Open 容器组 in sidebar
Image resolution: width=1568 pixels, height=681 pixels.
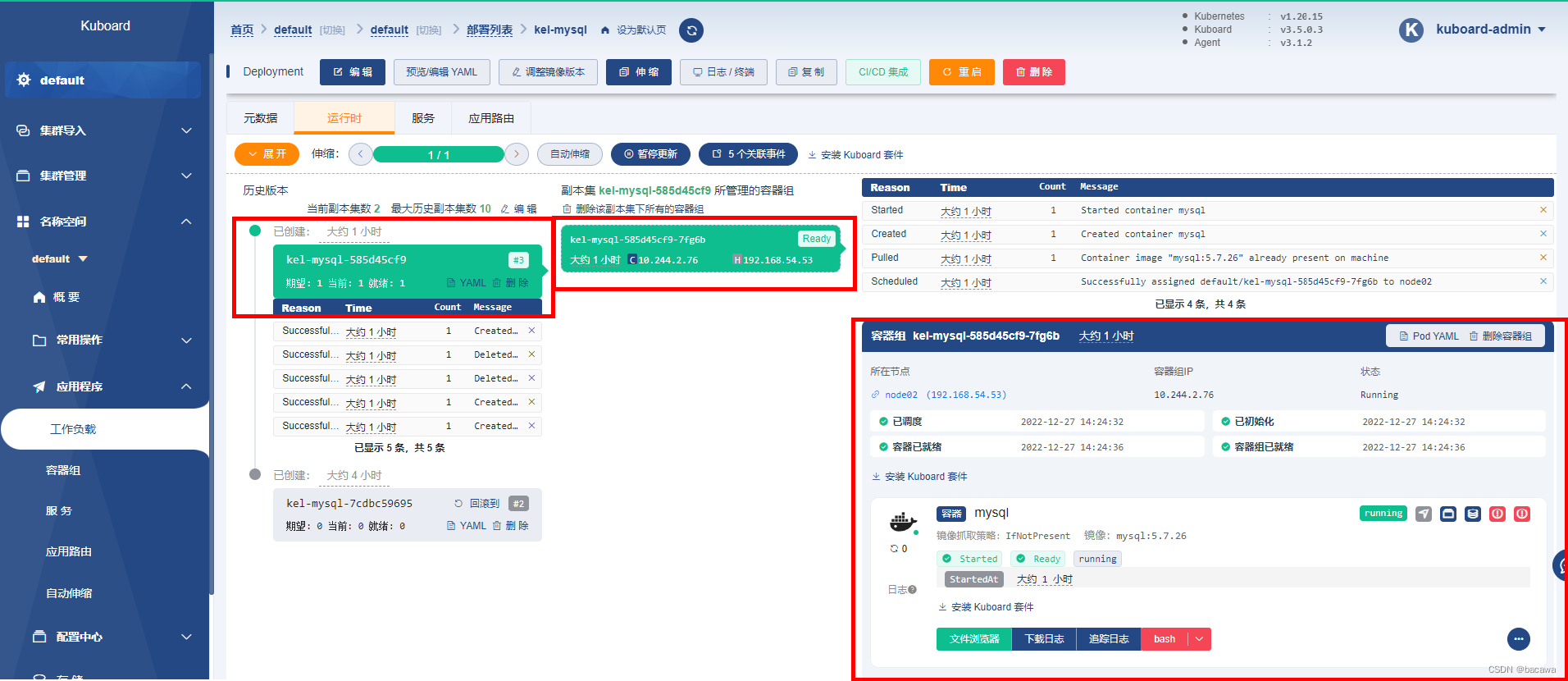[63, 470]
